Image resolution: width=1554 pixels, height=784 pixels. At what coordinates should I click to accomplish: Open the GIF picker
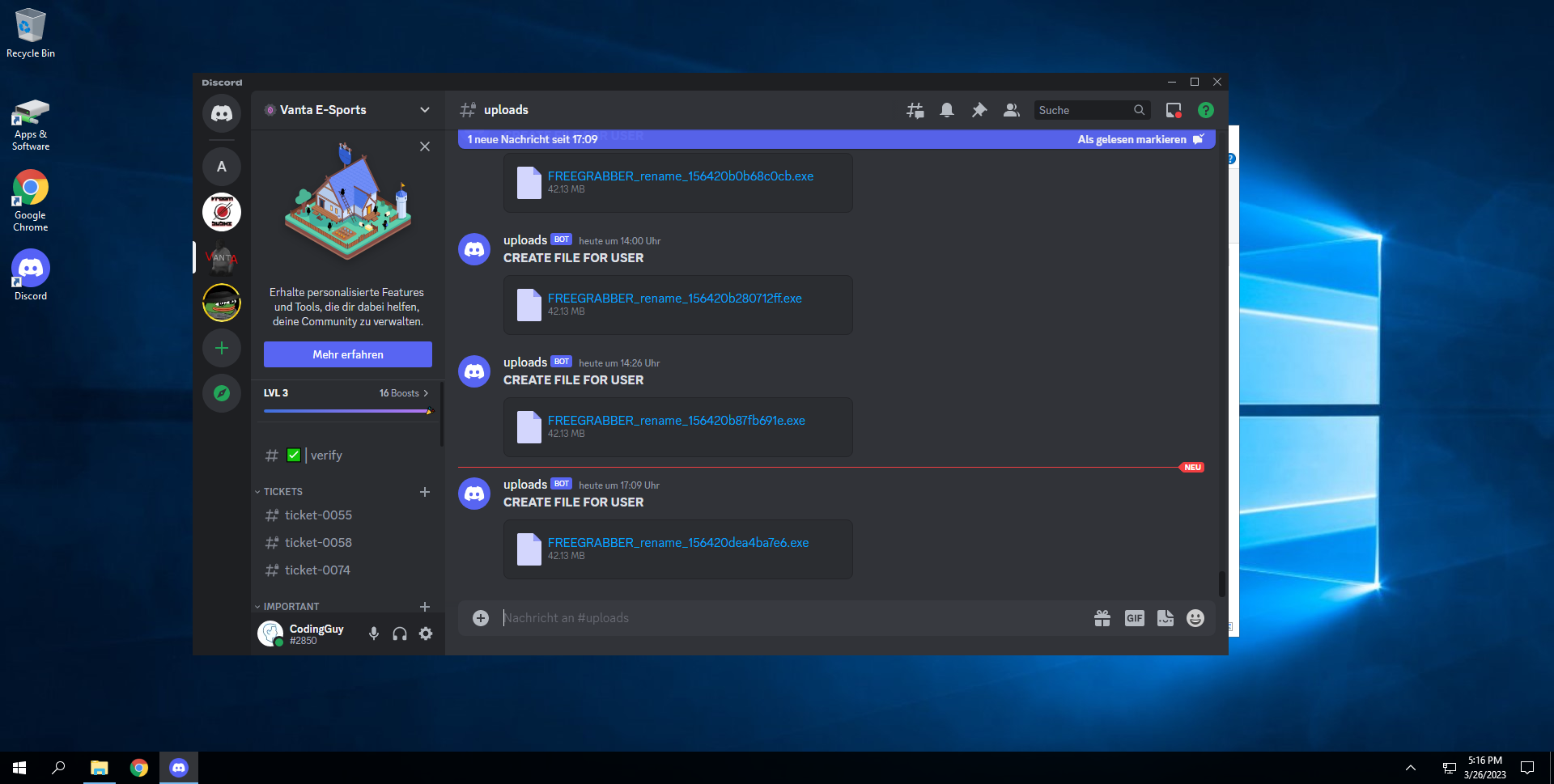(1134, 618)
